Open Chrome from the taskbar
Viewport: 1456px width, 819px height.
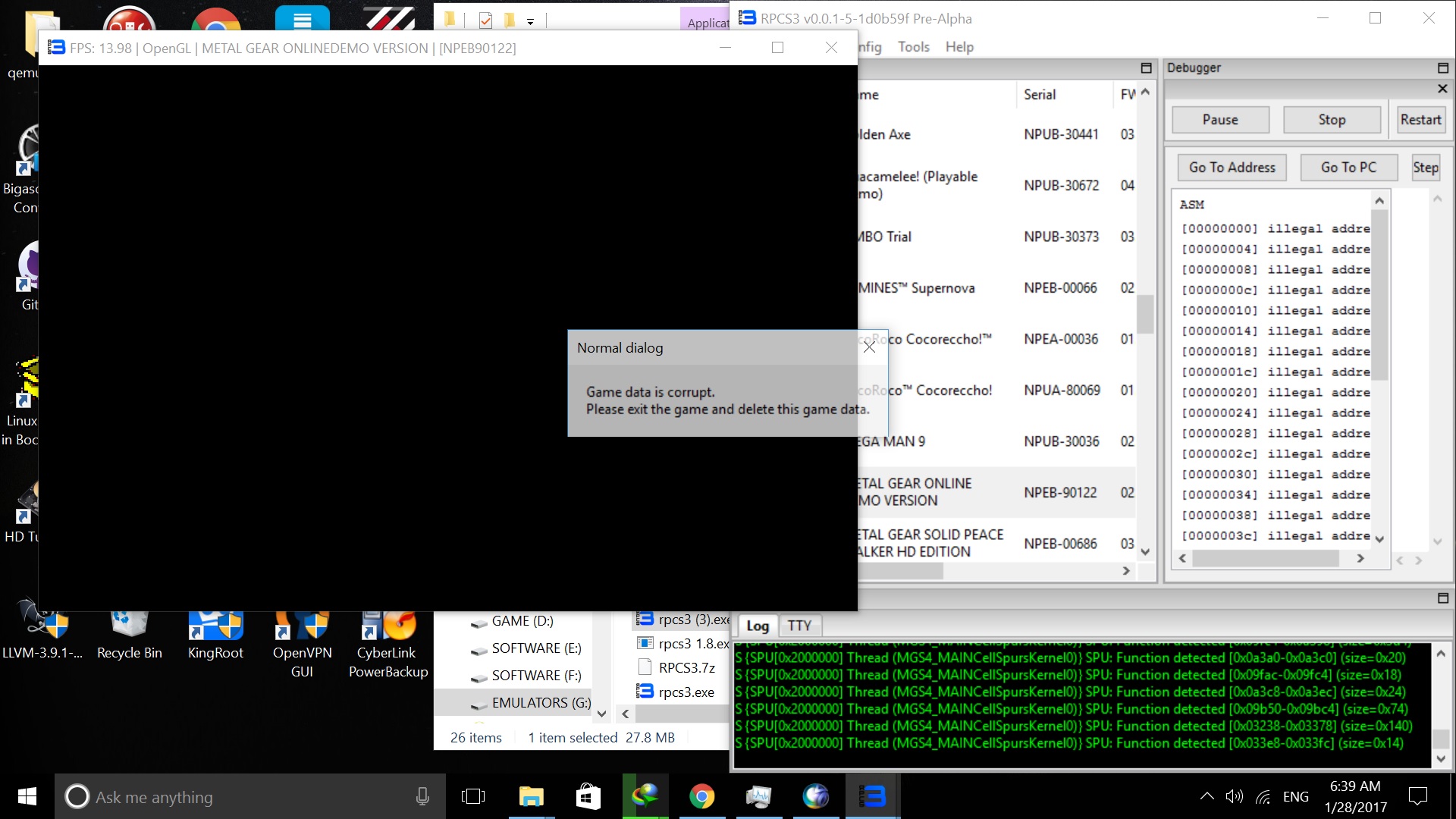[x=701, y=796]
